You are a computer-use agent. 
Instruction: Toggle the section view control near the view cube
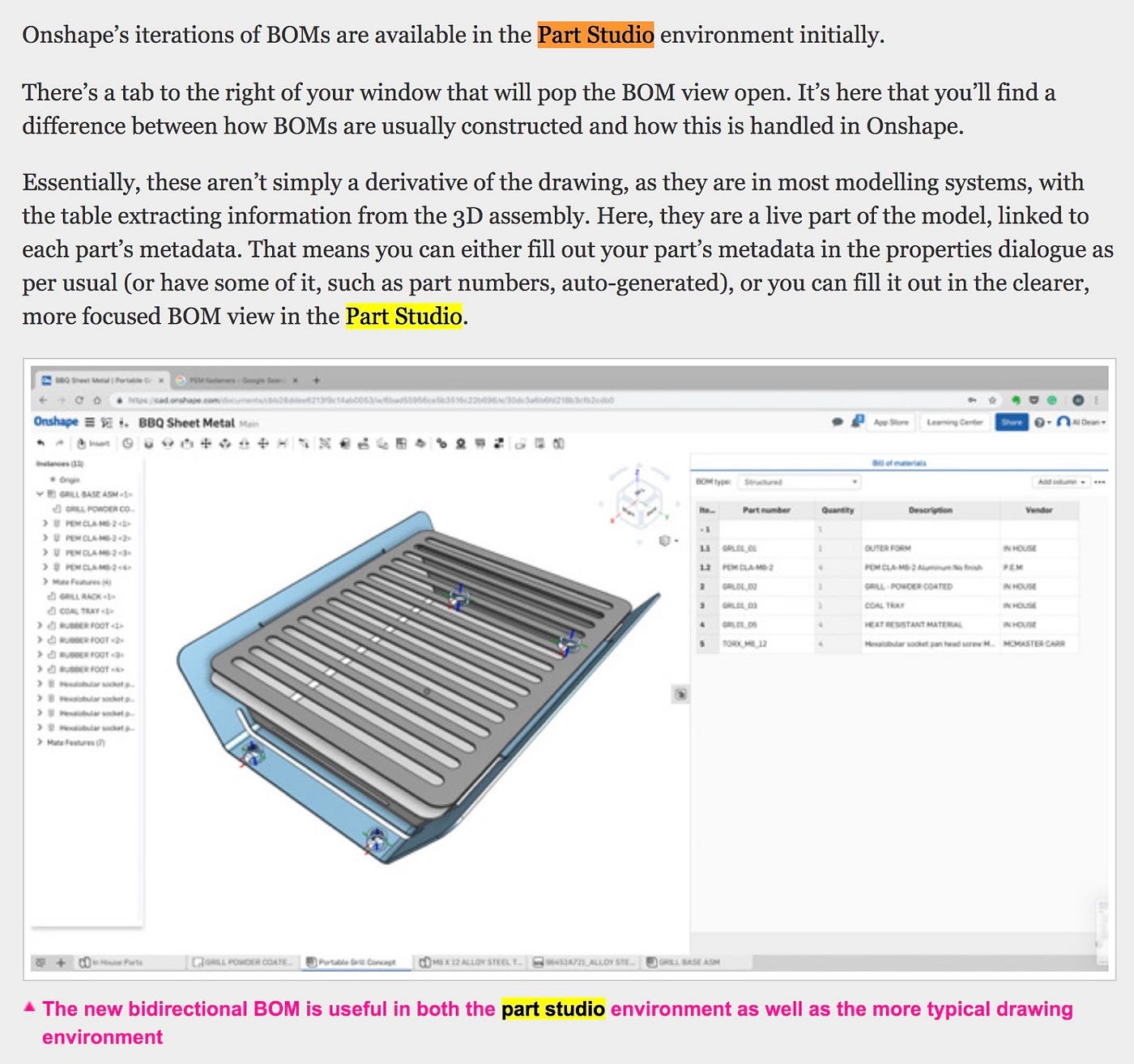tap(666, 539)
